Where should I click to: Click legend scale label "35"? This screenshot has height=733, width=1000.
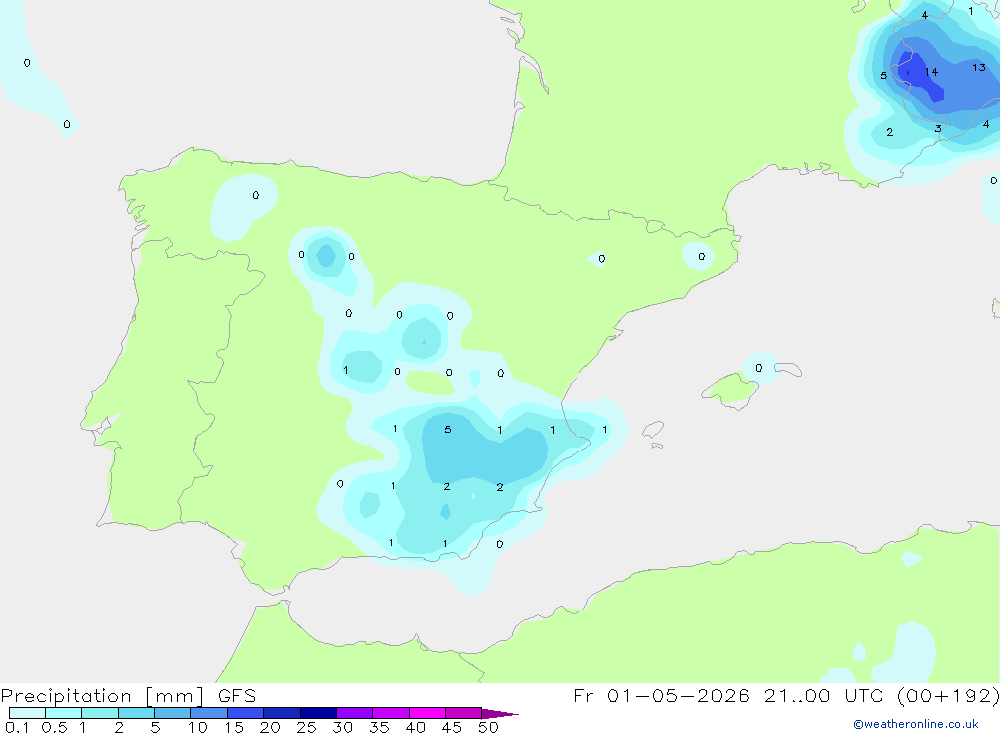click(x=379, y=727)
